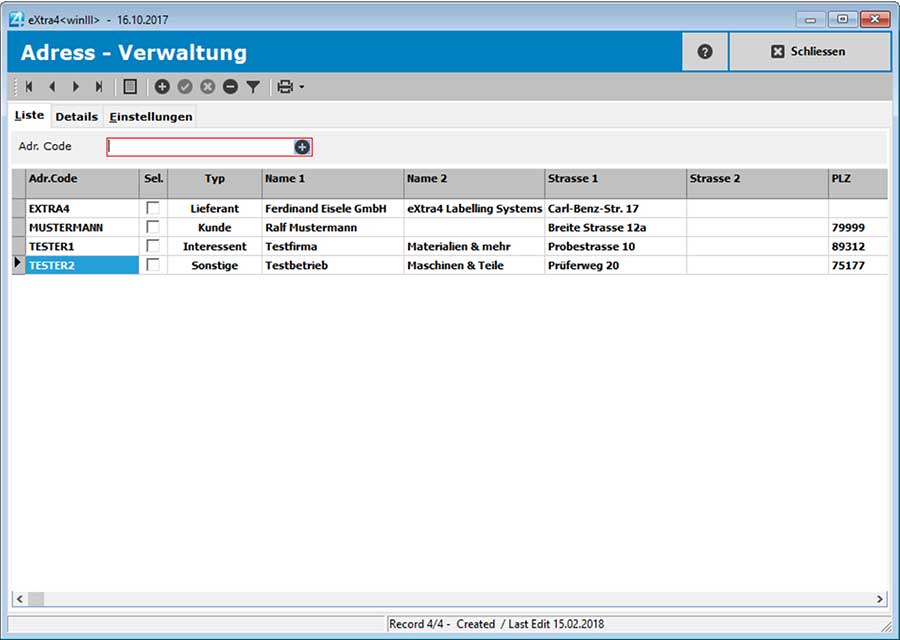Navigate to the first record
This screenshot has height=640, width=900.
pos(28,86)
